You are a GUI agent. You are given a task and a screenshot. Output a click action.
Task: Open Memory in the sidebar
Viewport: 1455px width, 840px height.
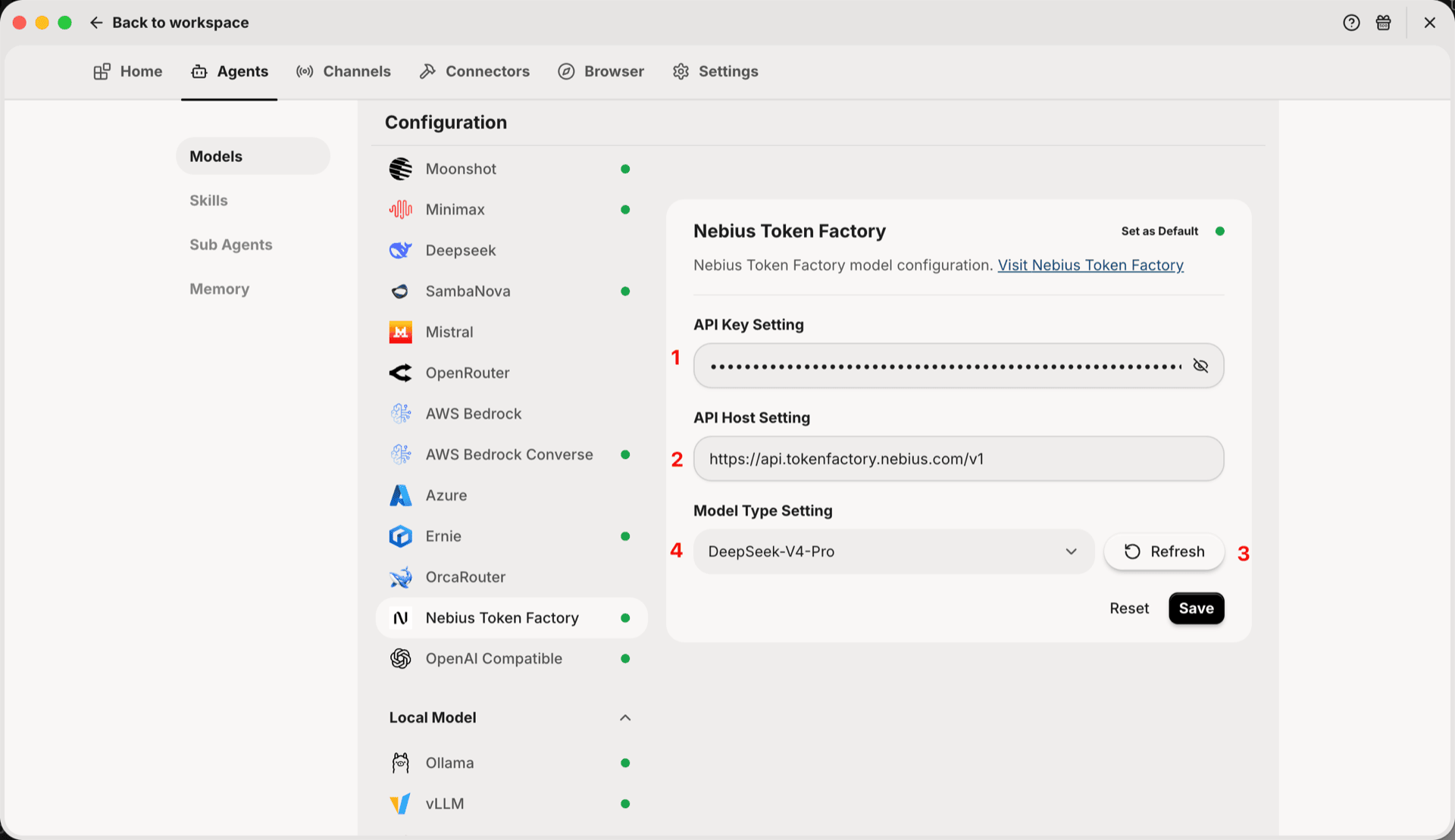[x=220, y=289]
